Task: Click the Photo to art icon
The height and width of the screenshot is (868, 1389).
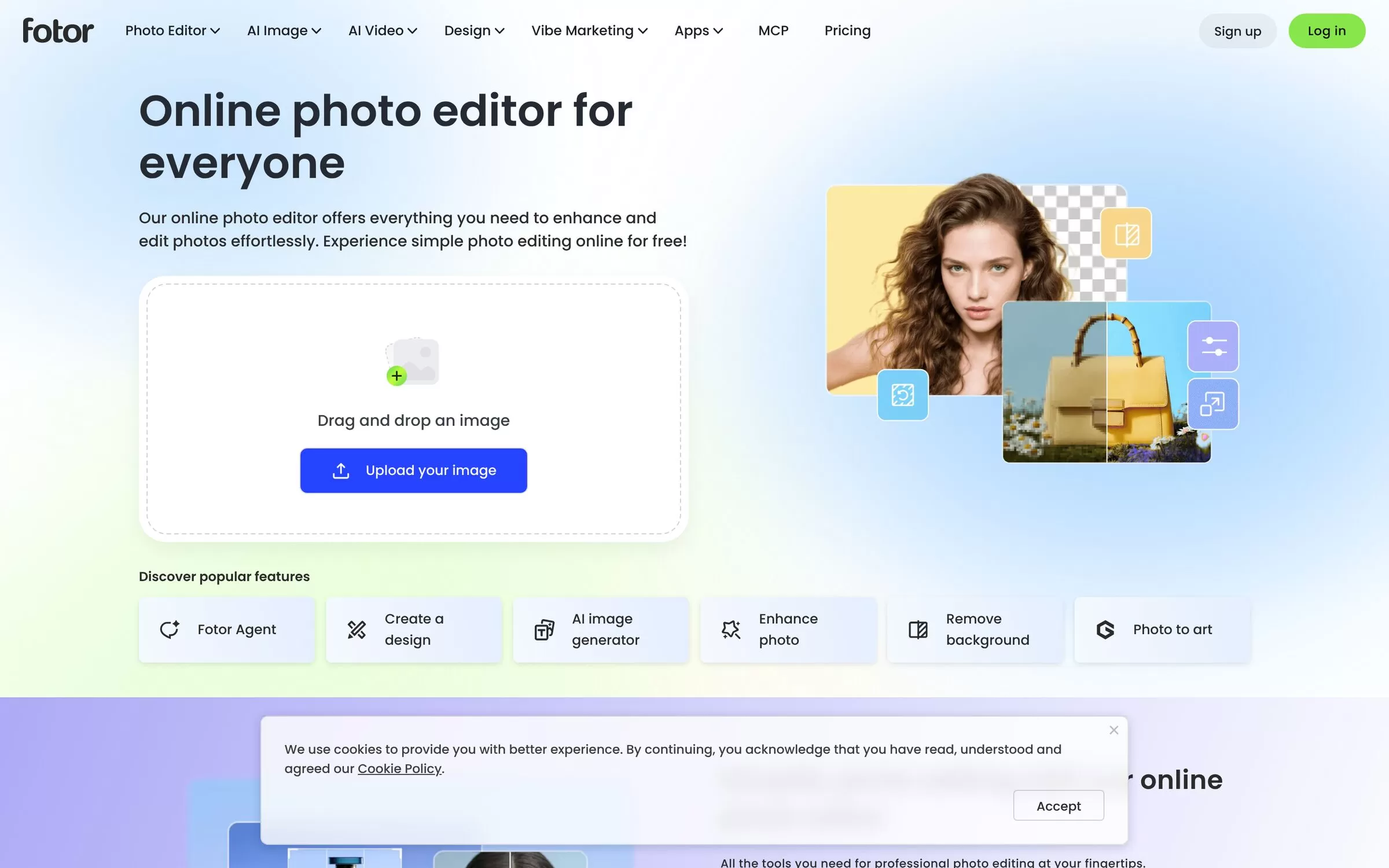Action: (1105, 630)
